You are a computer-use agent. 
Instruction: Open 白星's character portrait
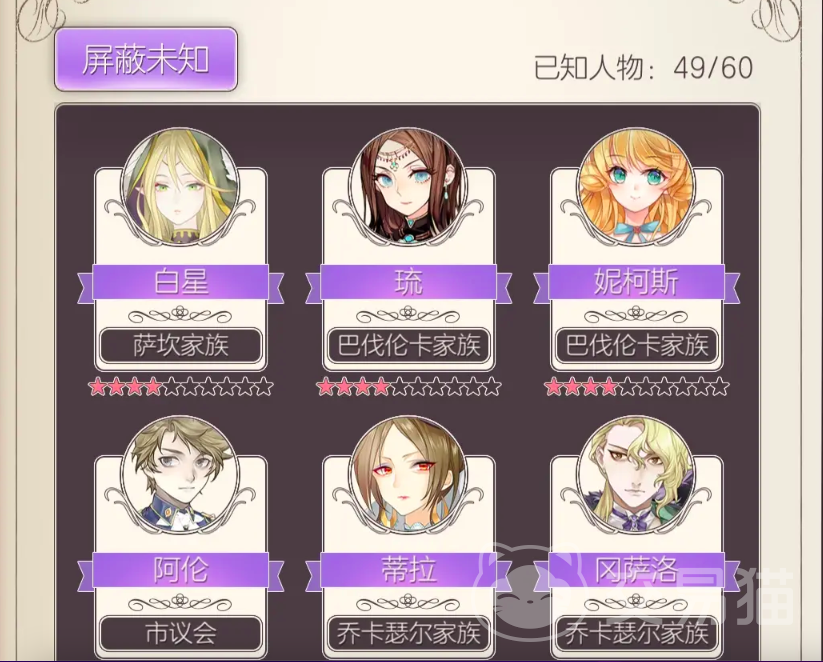[x=181, y=187]
